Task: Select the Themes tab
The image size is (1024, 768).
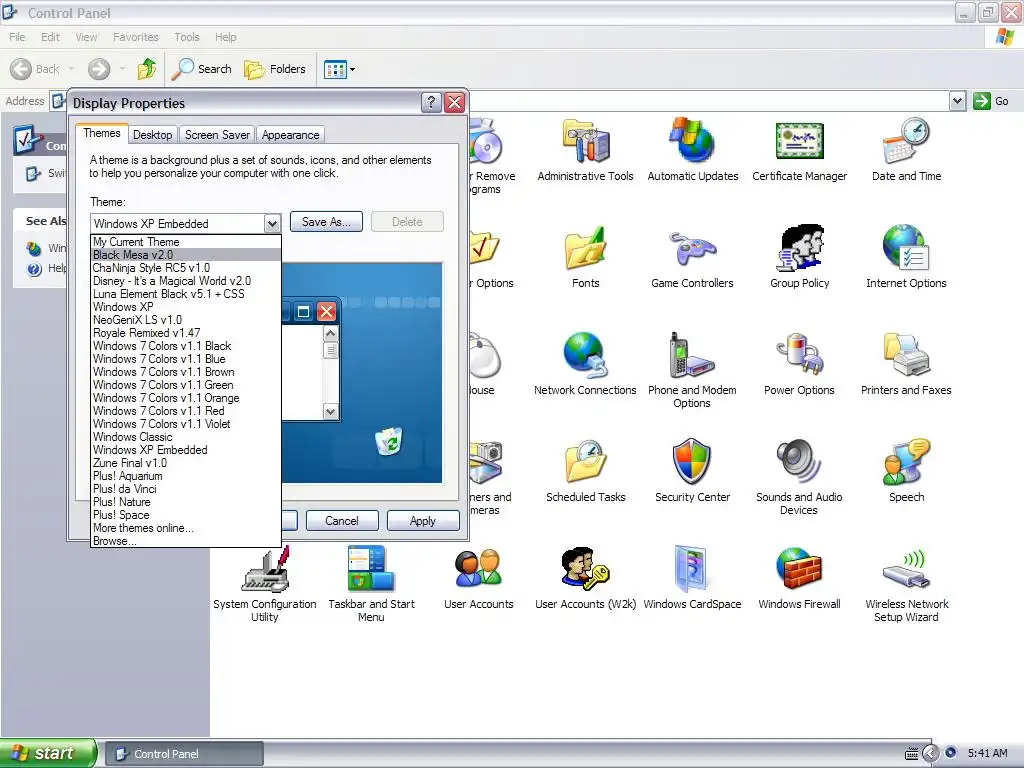Action: coord(102,133)
